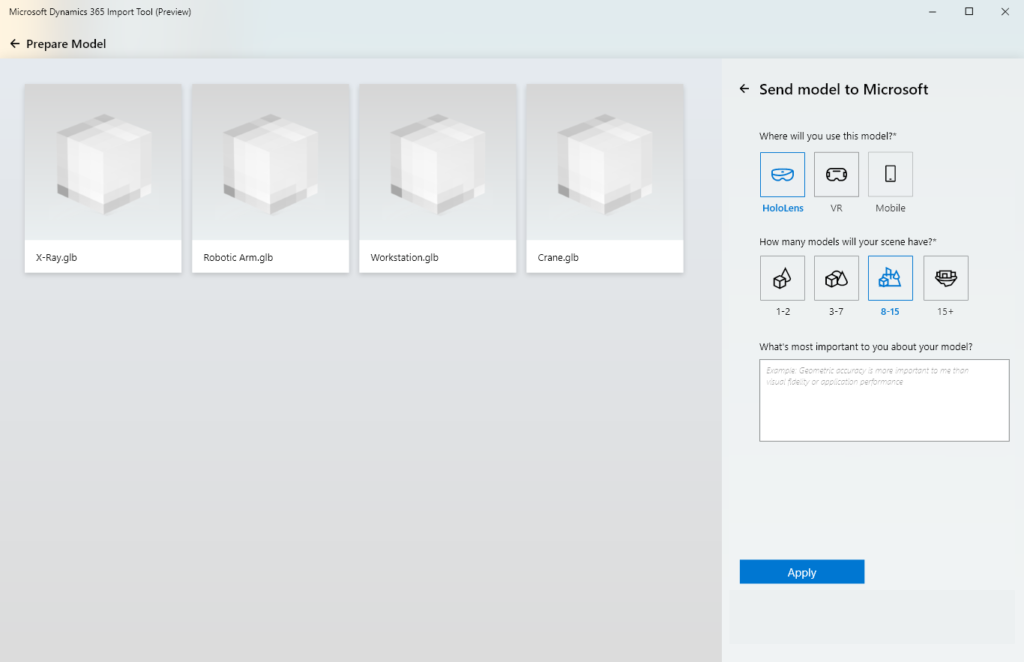
Task: Choose the 3-7 models scene icon
Action: [836, 278]
